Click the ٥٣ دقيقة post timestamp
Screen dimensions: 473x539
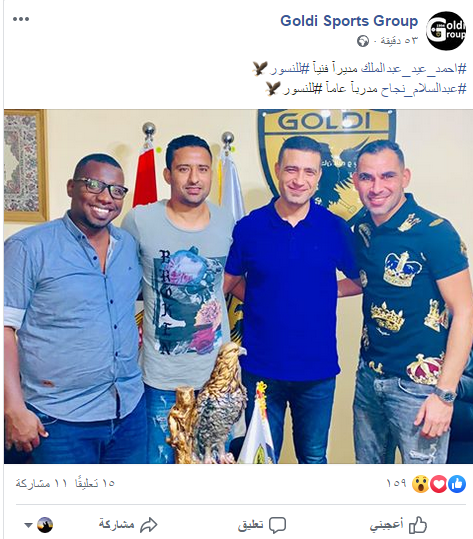coord(397,41)
